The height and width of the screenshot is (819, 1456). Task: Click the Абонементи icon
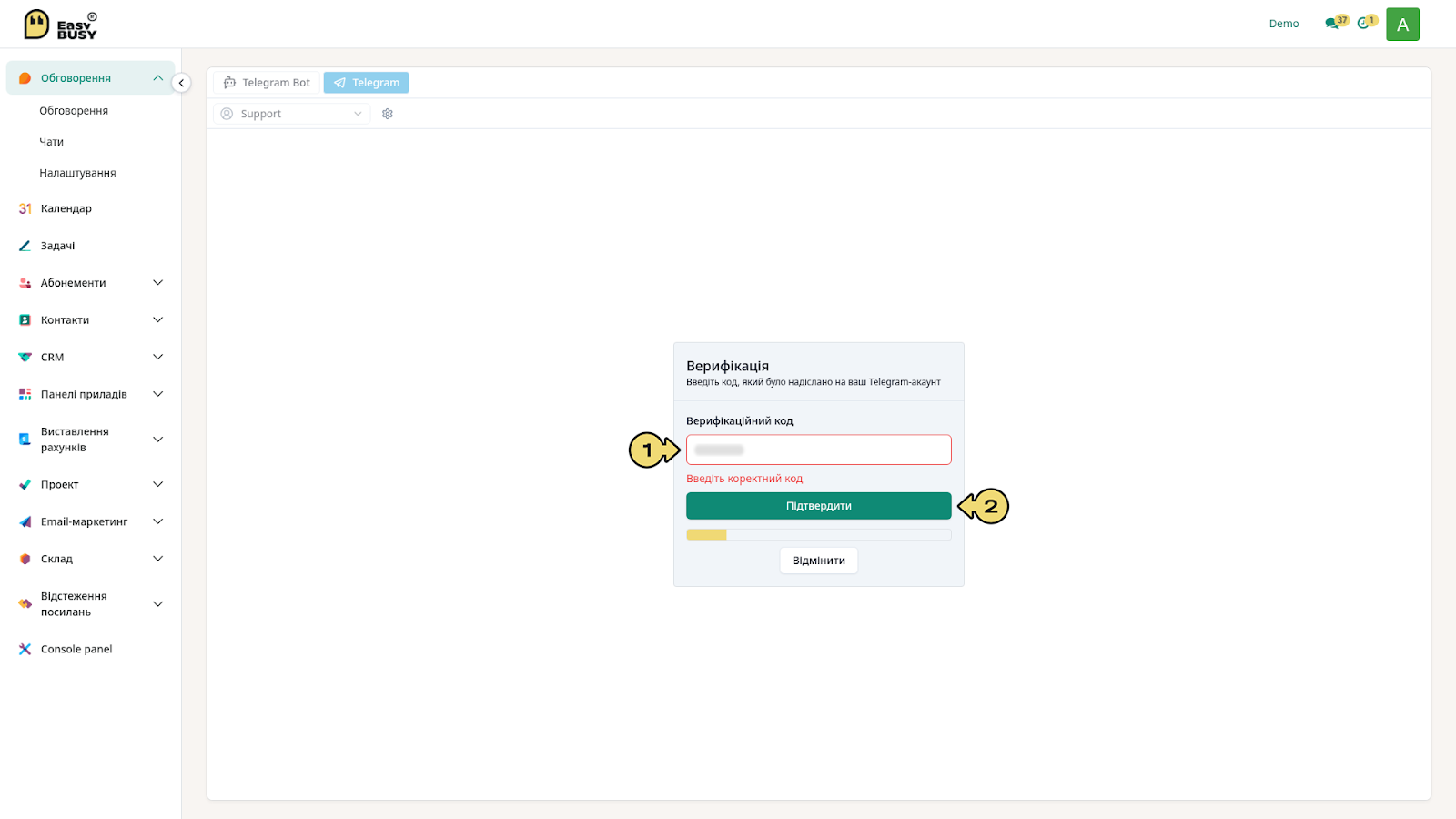[25, 283]
